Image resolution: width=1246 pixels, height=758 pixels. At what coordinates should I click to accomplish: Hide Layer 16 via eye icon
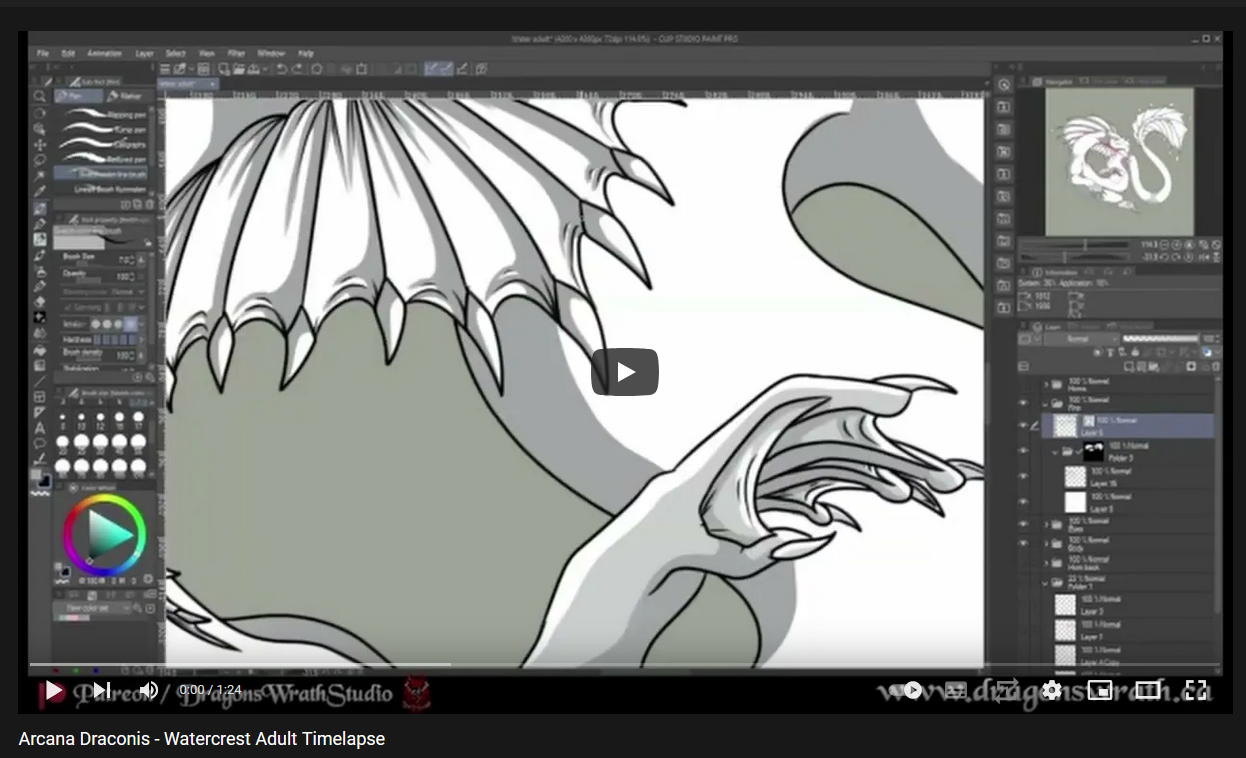[1023, 476]
